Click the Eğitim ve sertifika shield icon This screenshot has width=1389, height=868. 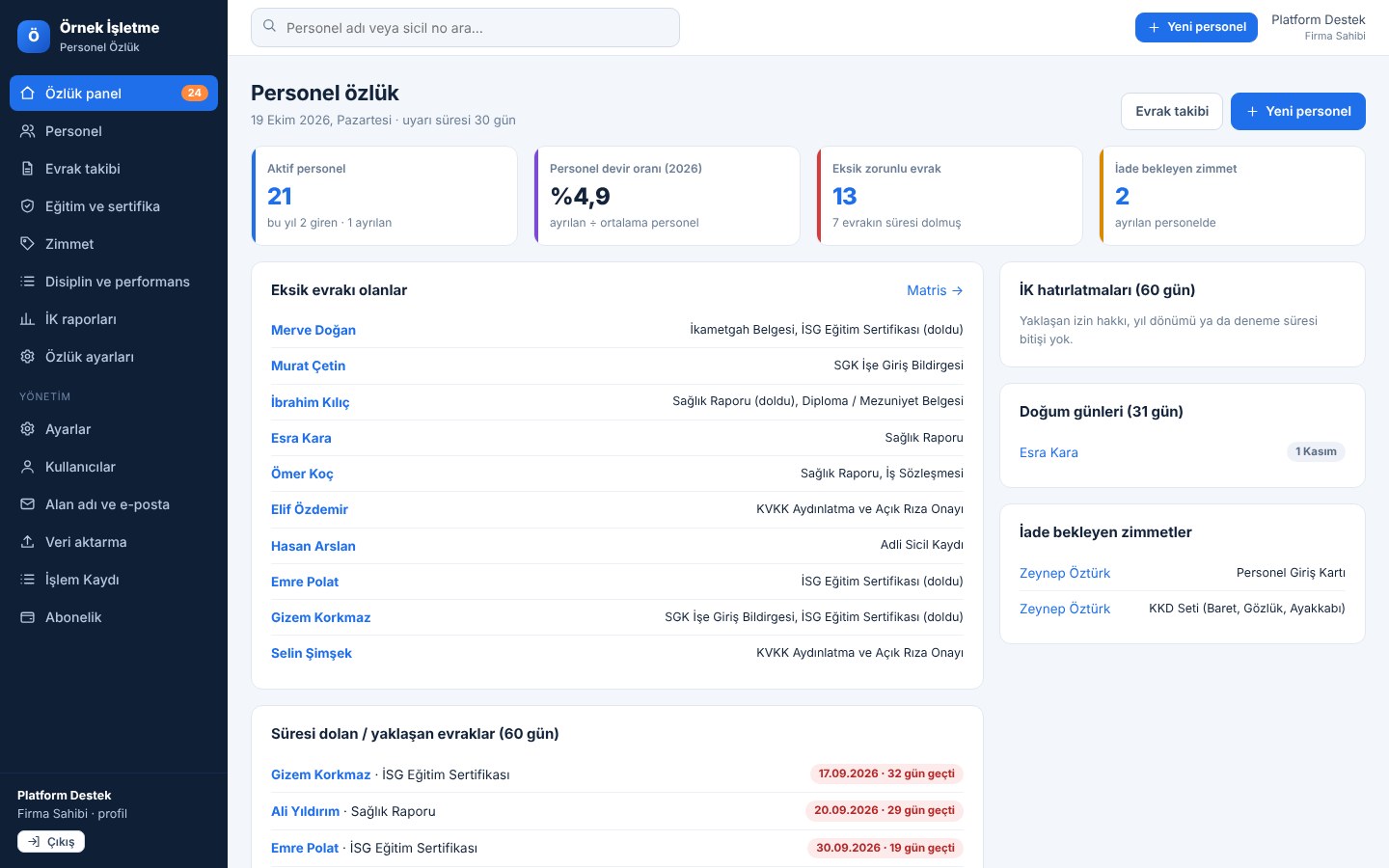coord(27,206)
